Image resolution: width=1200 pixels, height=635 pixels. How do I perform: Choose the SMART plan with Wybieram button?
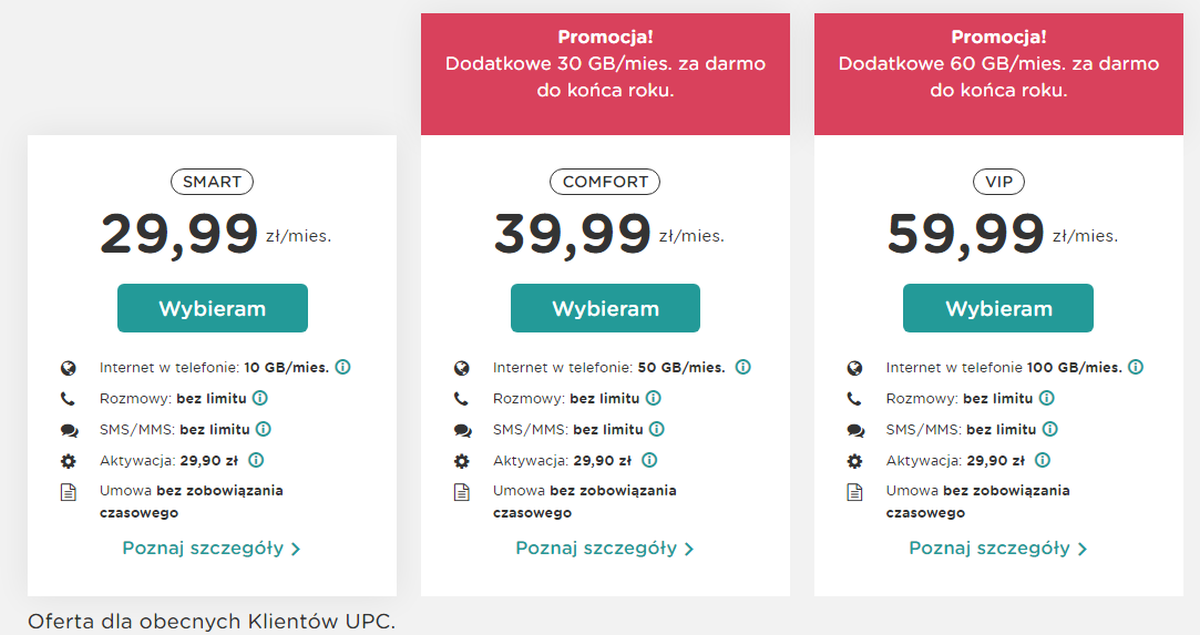[x=212, y=308]
